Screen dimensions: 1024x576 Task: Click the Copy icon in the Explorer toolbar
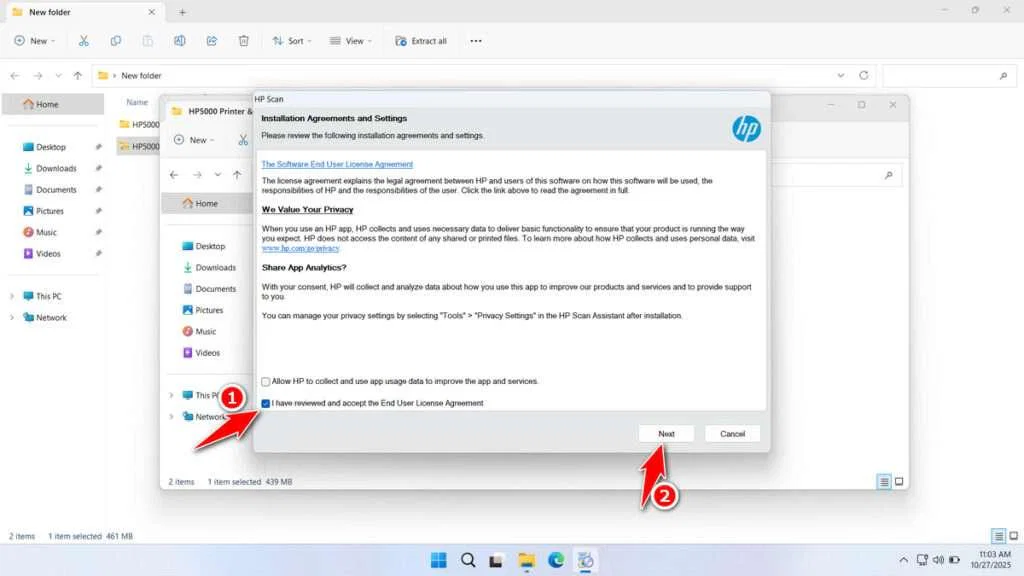coord(116,41)
